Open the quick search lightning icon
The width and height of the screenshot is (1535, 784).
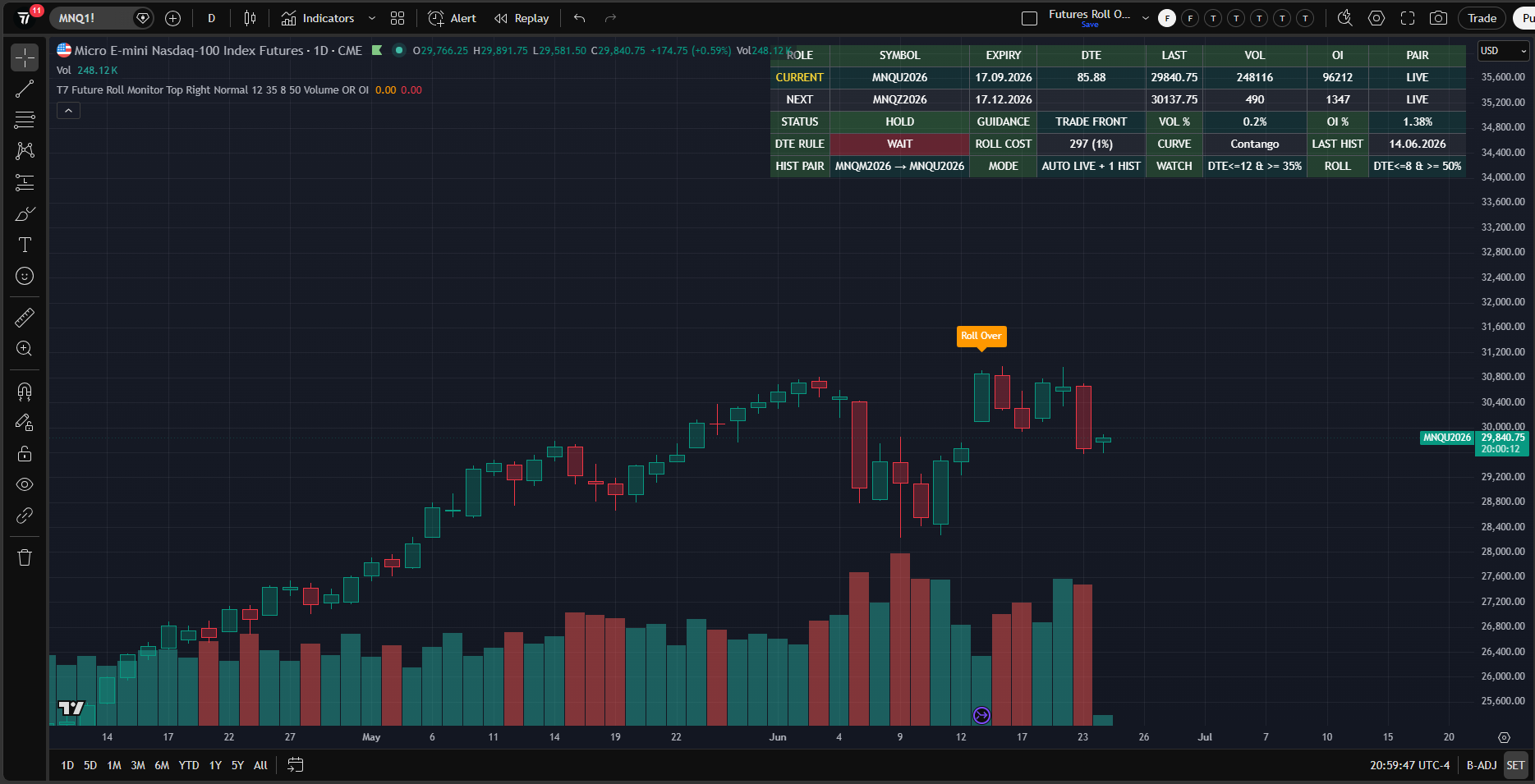[x=1345, y=18]
